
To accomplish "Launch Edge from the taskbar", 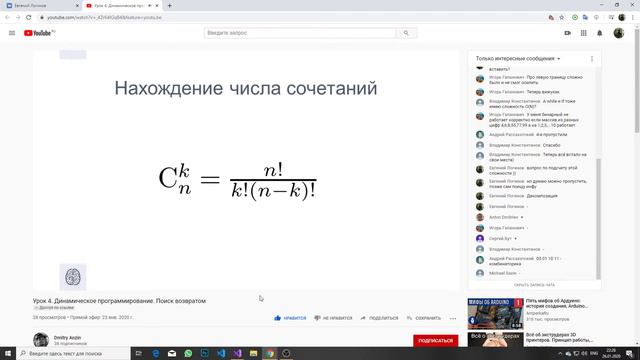I will point(156,353).
